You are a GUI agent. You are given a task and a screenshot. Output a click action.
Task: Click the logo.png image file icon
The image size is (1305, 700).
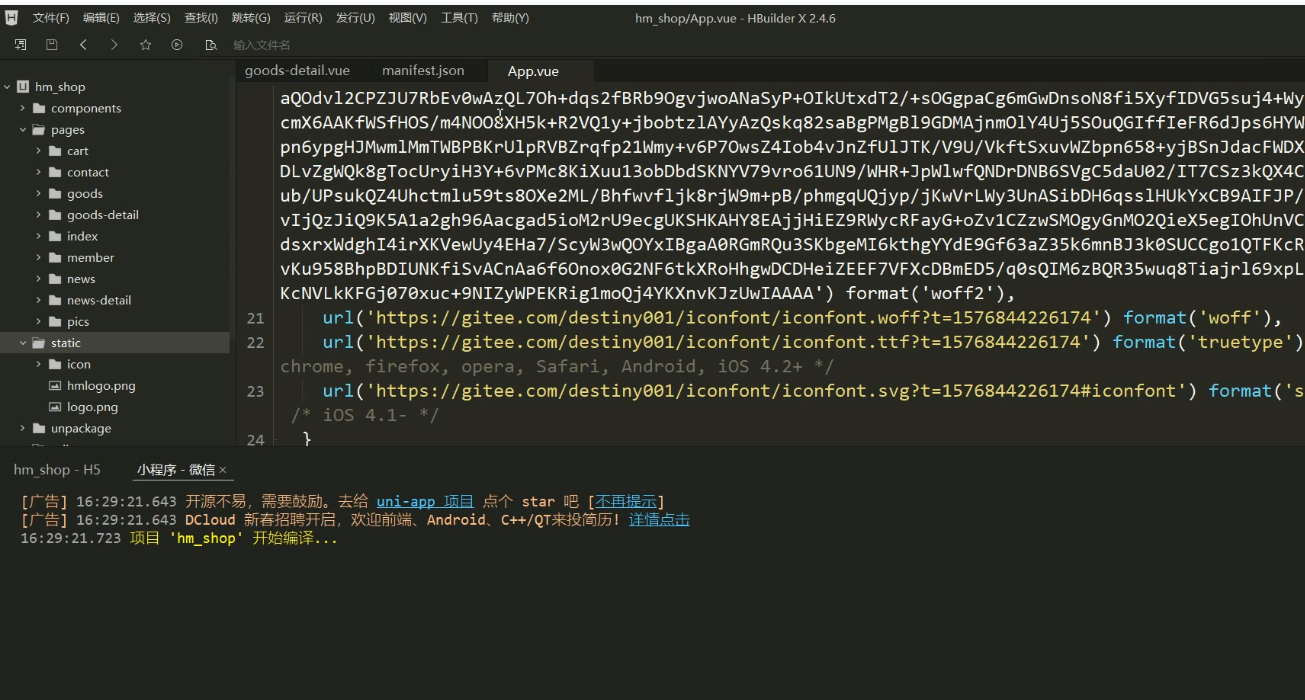coord(55,407)
